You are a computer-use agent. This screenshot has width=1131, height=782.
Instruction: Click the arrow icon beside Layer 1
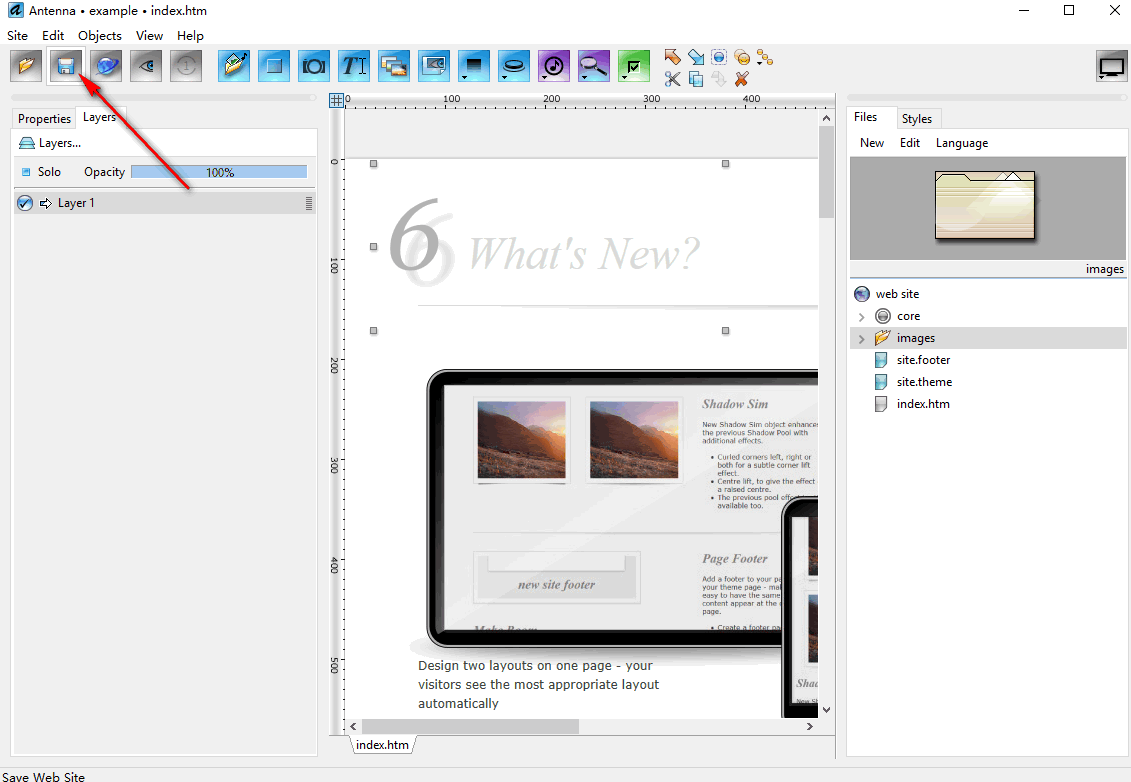[x=45, y=203]
